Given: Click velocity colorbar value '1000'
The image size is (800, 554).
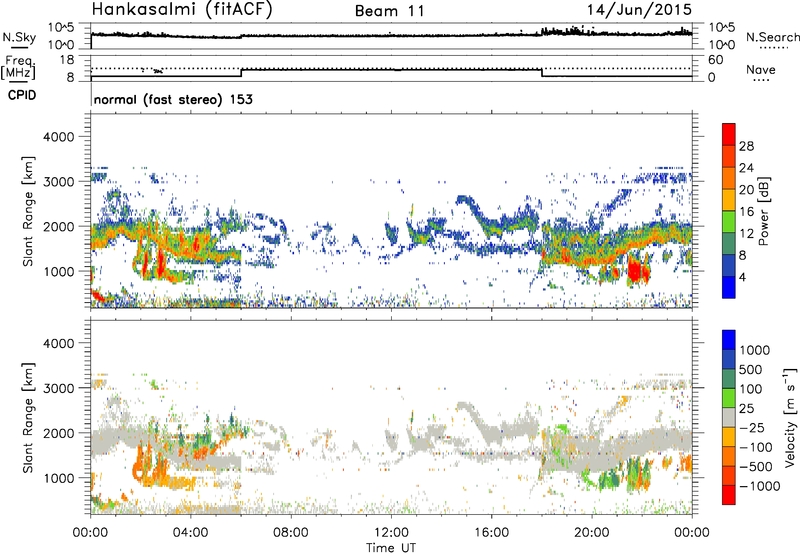Looking at the screenshot, I should 755,350.
